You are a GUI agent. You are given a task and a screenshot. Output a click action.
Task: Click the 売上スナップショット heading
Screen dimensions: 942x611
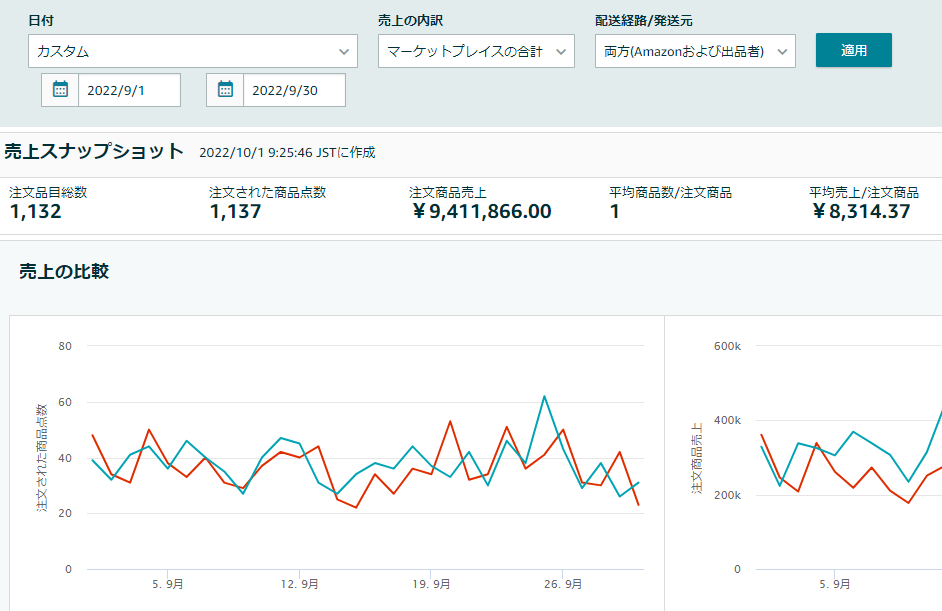pos(94,151)
